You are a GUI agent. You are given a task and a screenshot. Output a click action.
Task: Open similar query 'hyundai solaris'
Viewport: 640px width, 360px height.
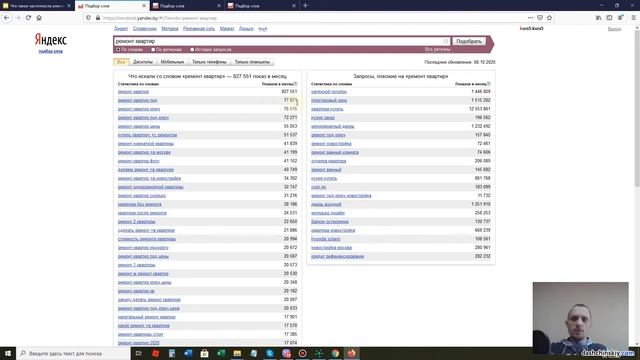click(x=326, y=239)
